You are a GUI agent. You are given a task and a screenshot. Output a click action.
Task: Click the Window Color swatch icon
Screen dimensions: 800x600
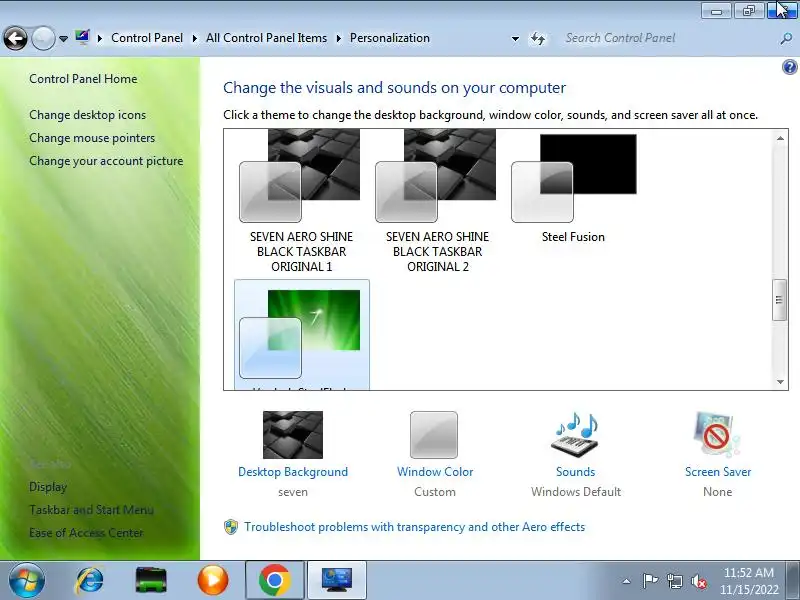pos(434,435)
